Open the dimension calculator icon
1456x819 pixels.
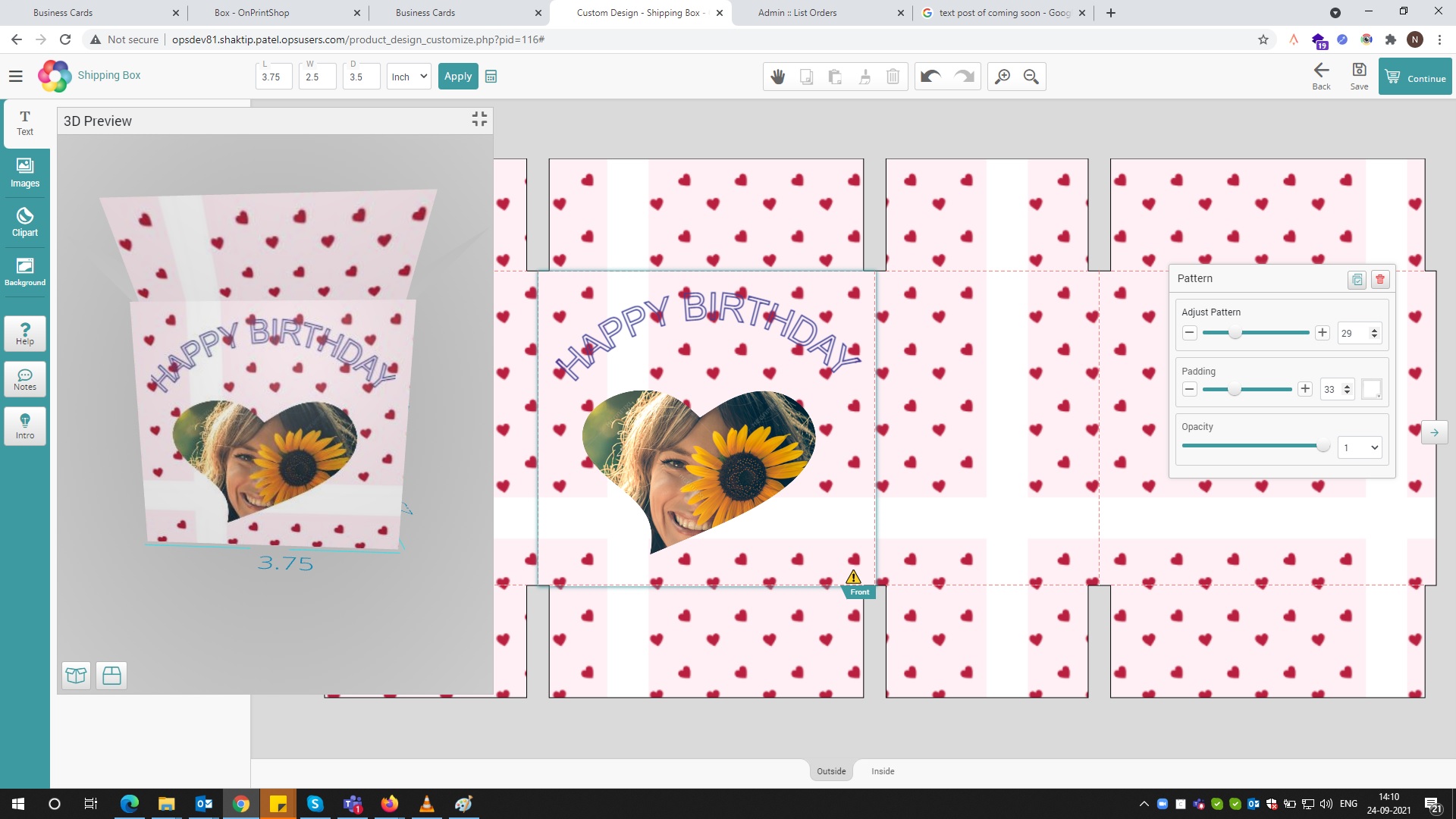[491, 77]
